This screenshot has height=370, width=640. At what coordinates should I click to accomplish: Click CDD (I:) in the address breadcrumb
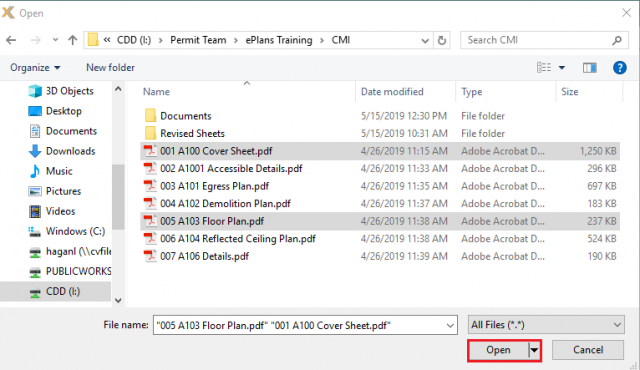point(134,40)
